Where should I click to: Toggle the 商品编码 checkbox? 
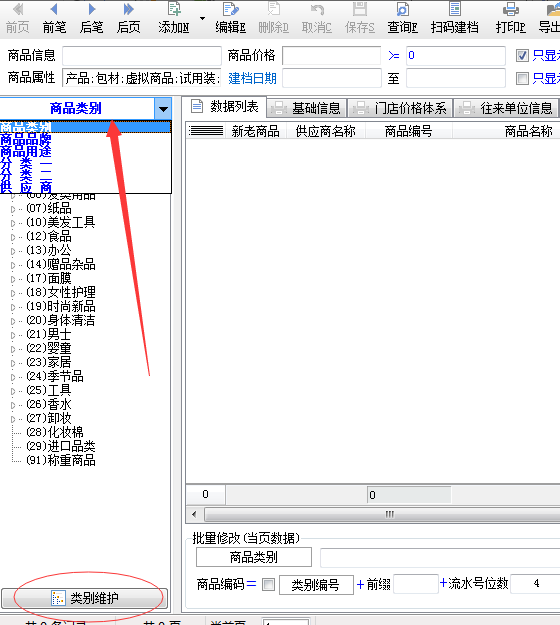click(x=269, y=585)
